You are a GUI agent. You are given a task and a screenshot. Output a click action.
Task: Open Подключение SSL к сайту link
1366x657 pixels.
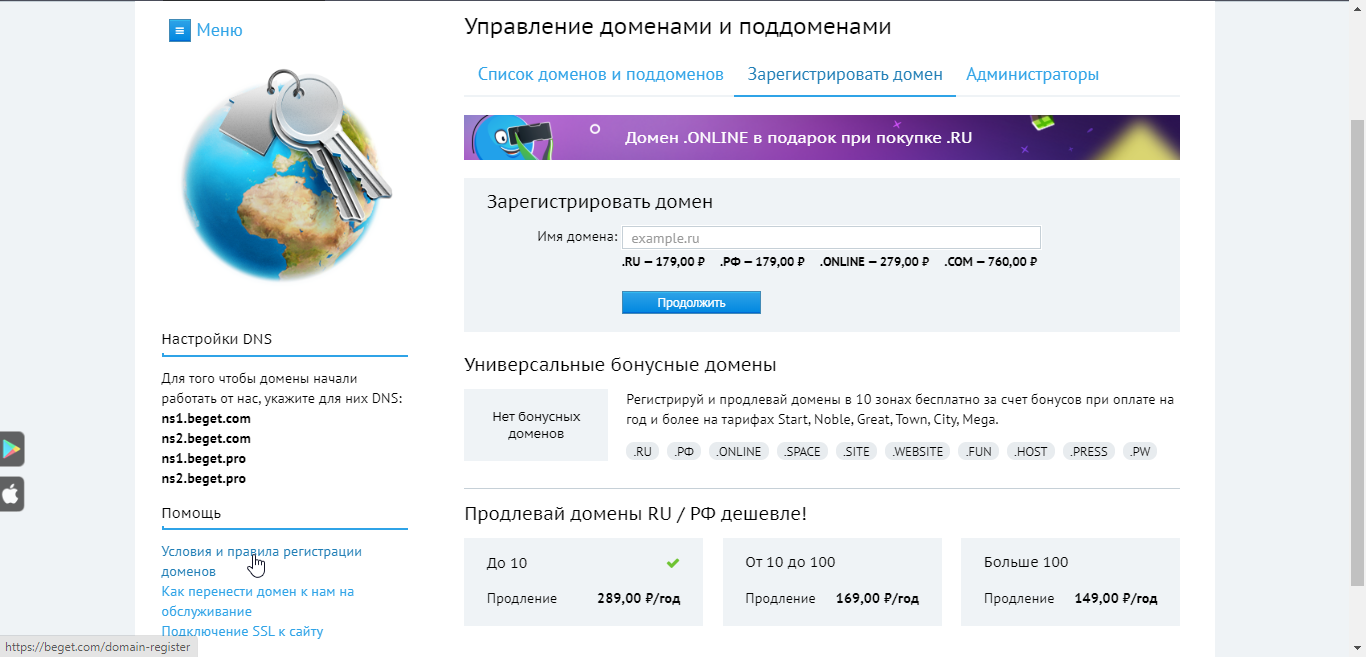click(x=242, y=631)
